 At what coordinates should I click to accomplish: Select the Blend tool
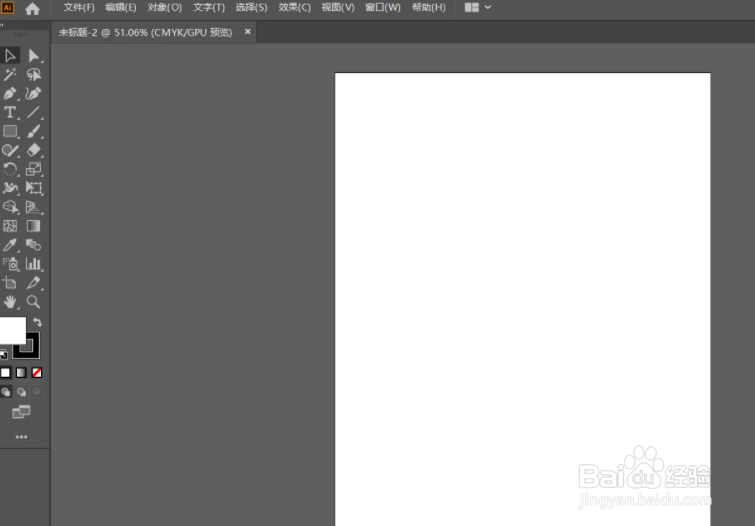(x=33, y=245)
